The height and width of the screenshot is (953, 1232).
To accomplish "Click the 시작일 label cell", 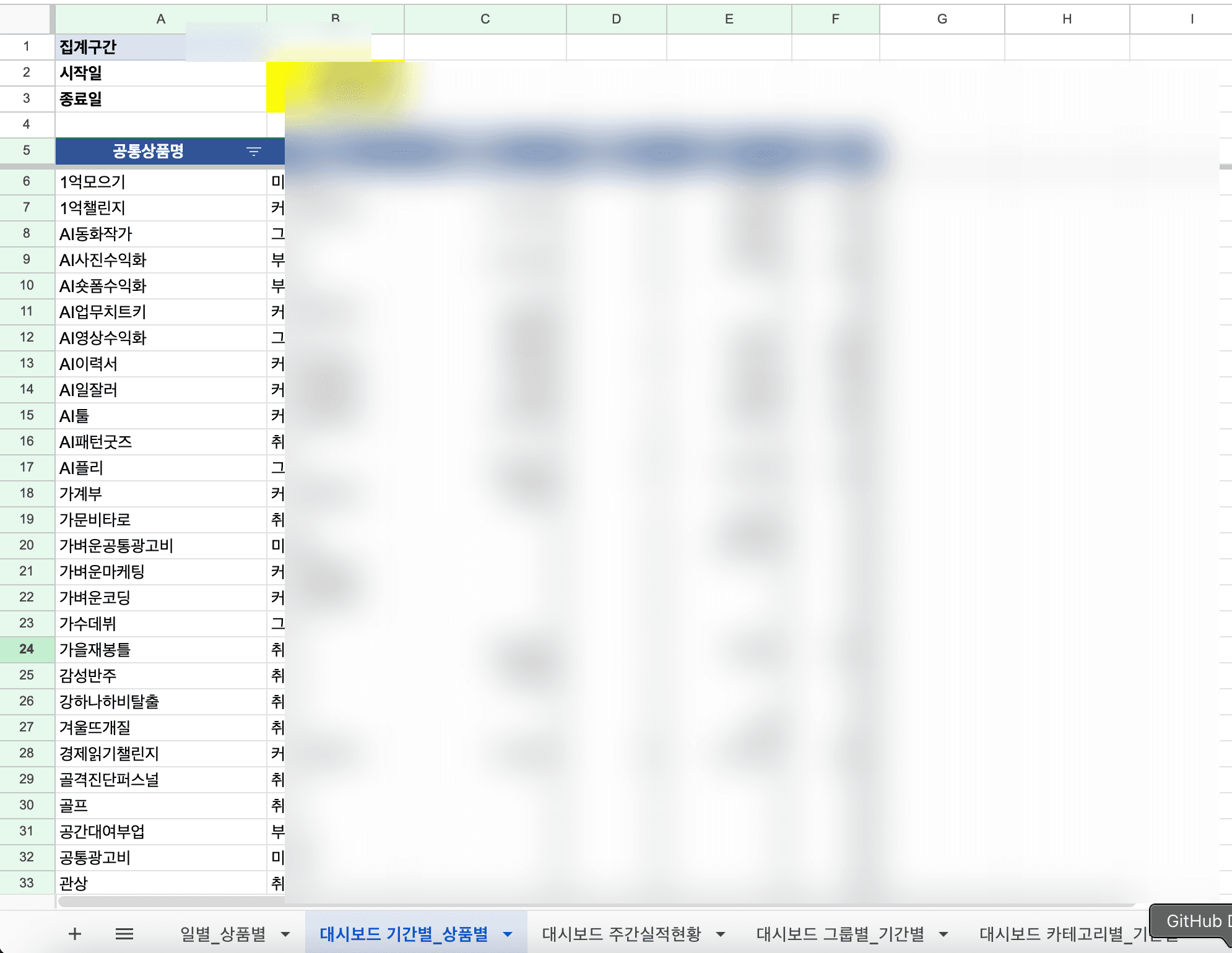I will [161, 73].
